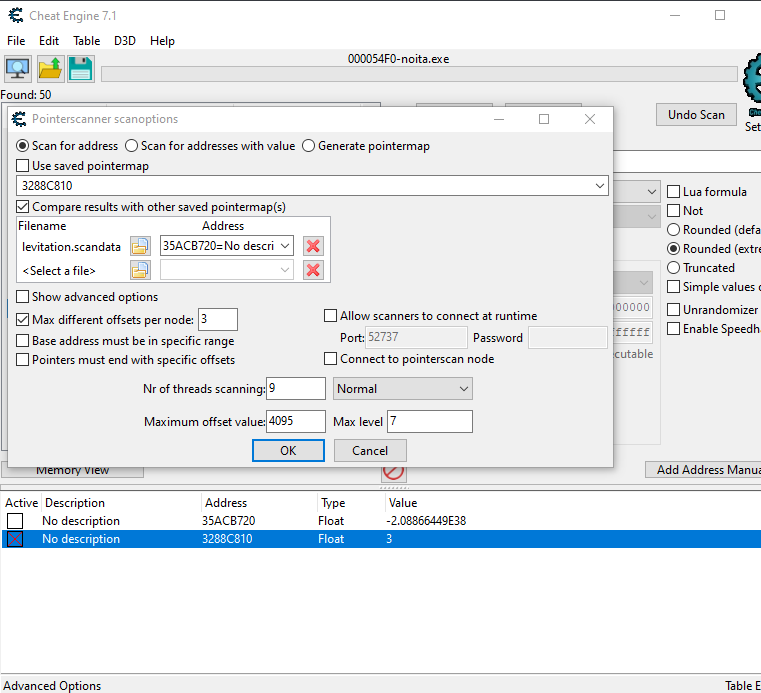Expand the 3288C810 address dropdown
The height and width of the screenshot is (693, 761).
pyautogui.click(x=600, y=185)
